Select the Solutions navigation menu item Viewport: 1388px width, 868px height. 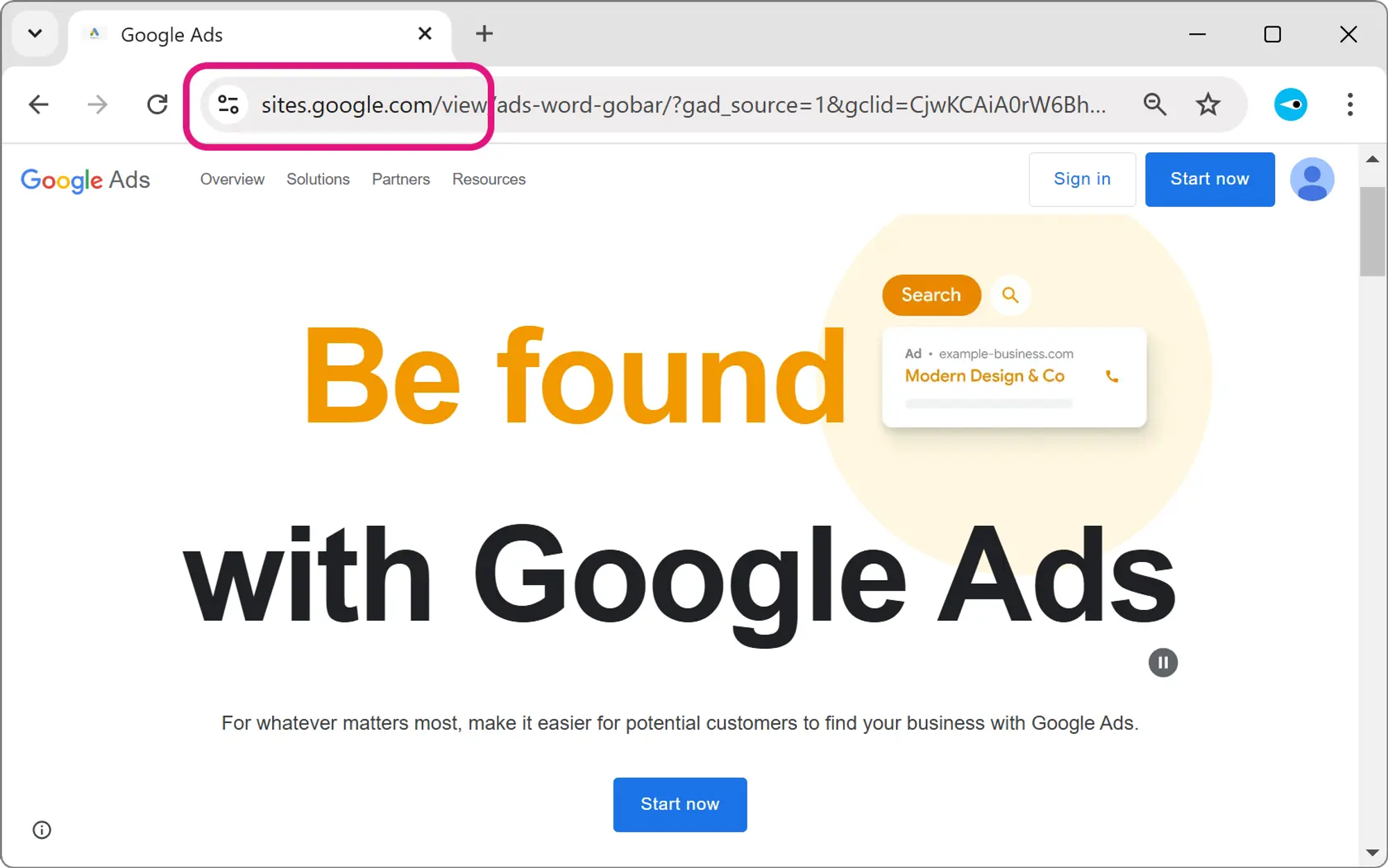tap(318, 179)
